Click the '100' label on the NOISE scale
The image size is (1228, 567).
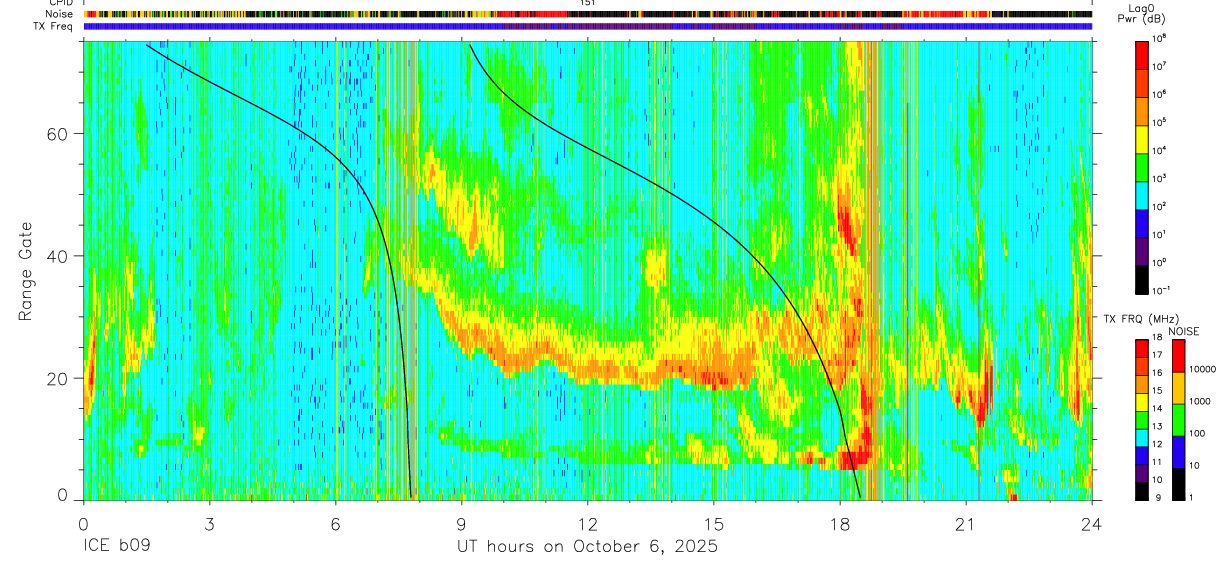[1199, 435]
